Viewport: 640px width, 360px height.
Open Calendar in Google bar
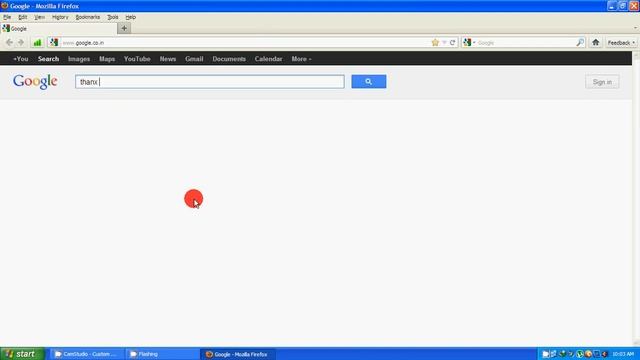point(268,59)
